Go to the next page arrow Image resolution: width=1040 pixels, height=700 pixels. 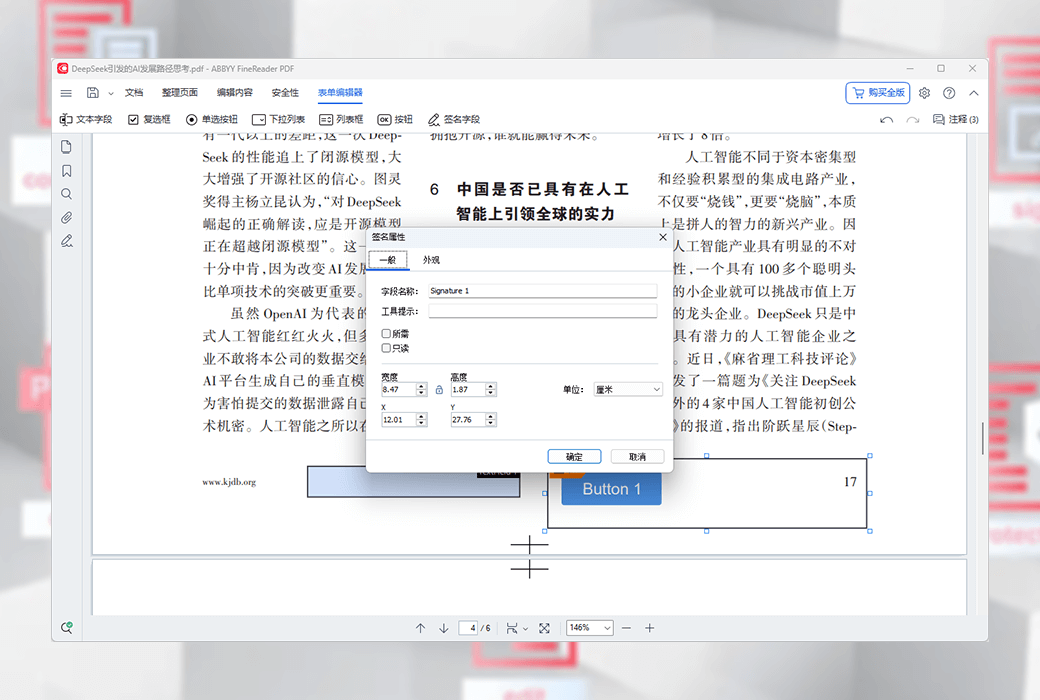pyautogui.click(x=443, y=628)
